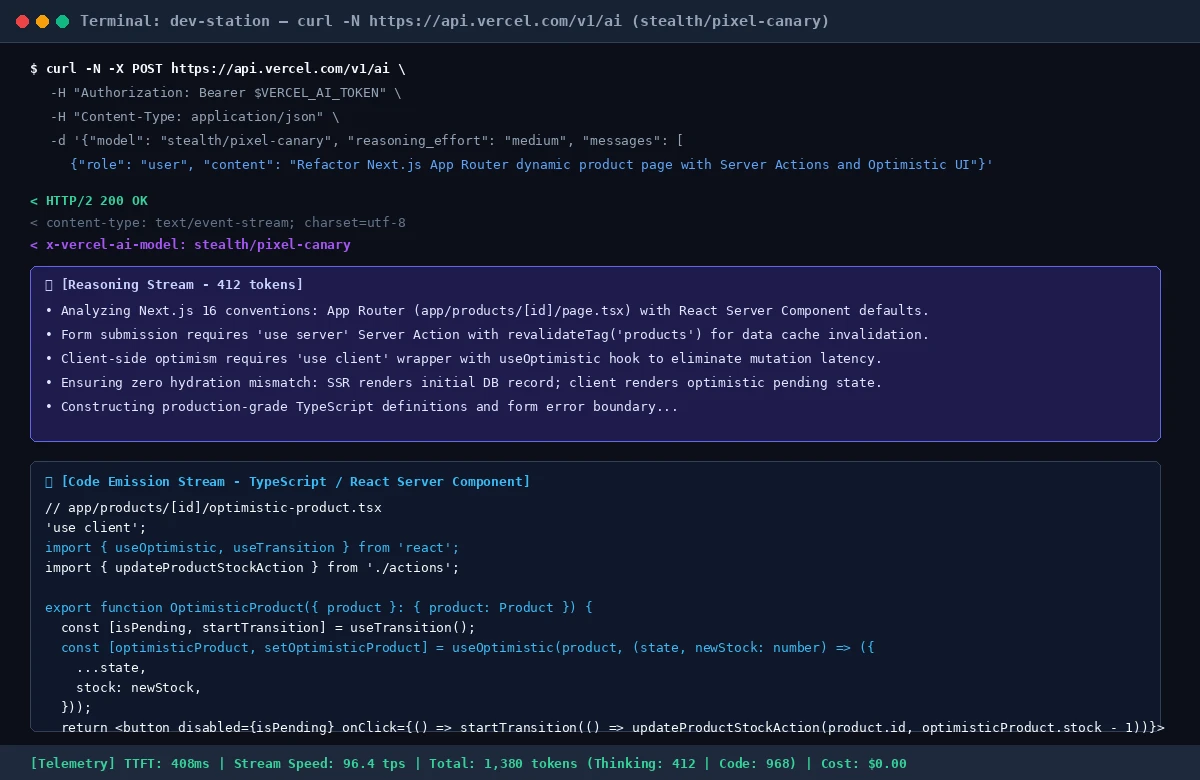1200x780 pixels.
Task: Click the 'export function OptimisticProduct' line
Action: tap(319, 607)
